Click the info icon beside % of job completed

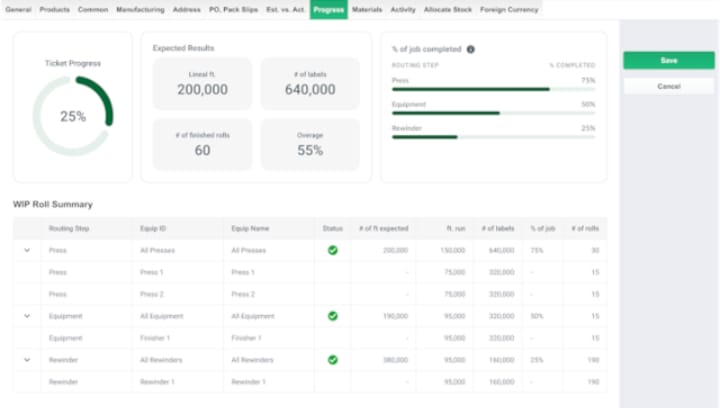[471, 48]
